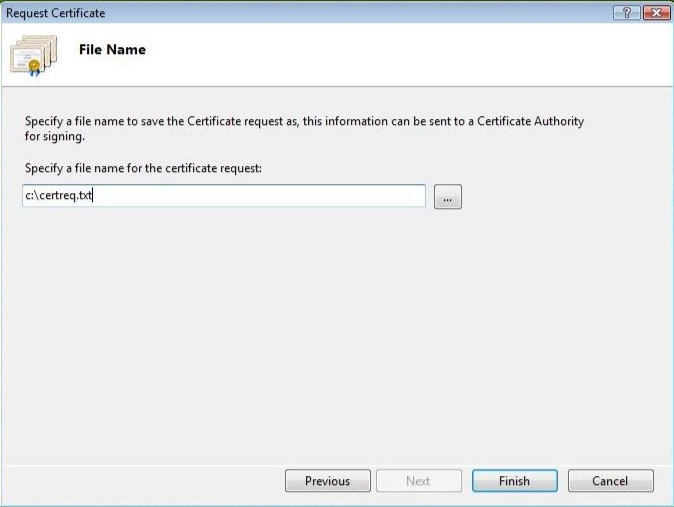Close the Request Certificate dialog with X
This screenshot has width=674, height=507.
pyautogui.click(x=655, y=12)
